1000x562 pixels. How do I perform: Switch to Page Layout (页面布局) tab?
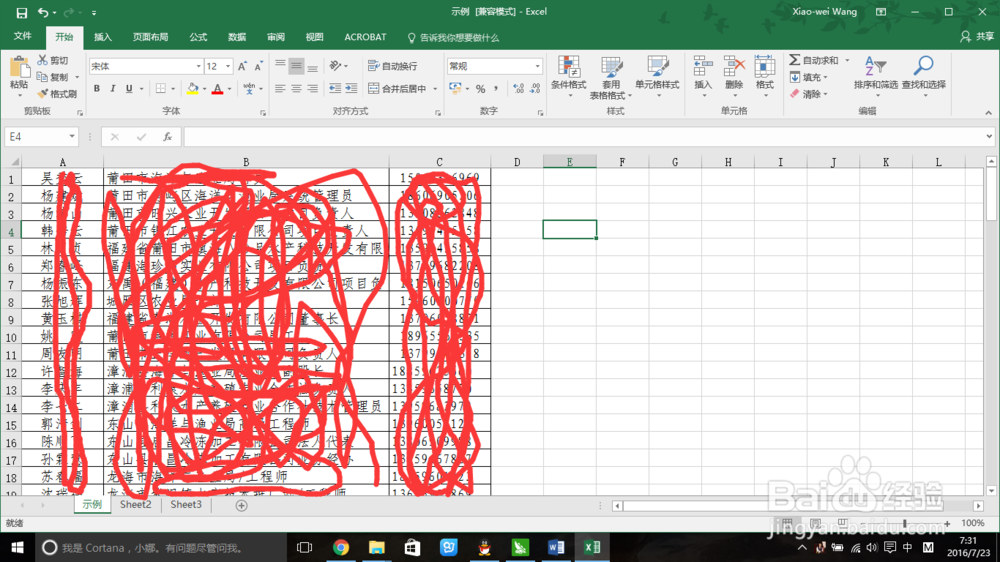pos(151,37)
